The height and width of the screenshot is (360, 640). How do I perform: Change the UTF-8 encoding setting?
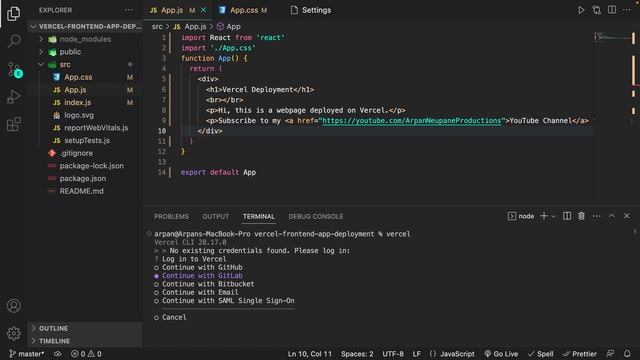(x=393, y=354)
